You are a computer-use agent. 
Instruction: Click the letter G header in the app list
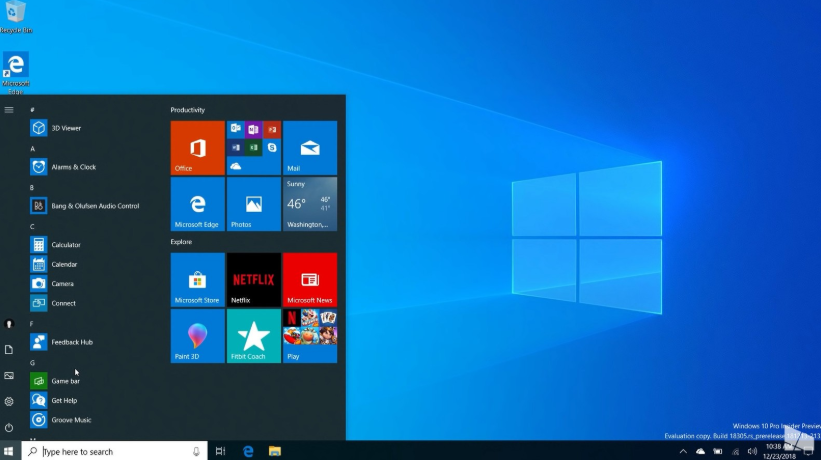point(32,363)
